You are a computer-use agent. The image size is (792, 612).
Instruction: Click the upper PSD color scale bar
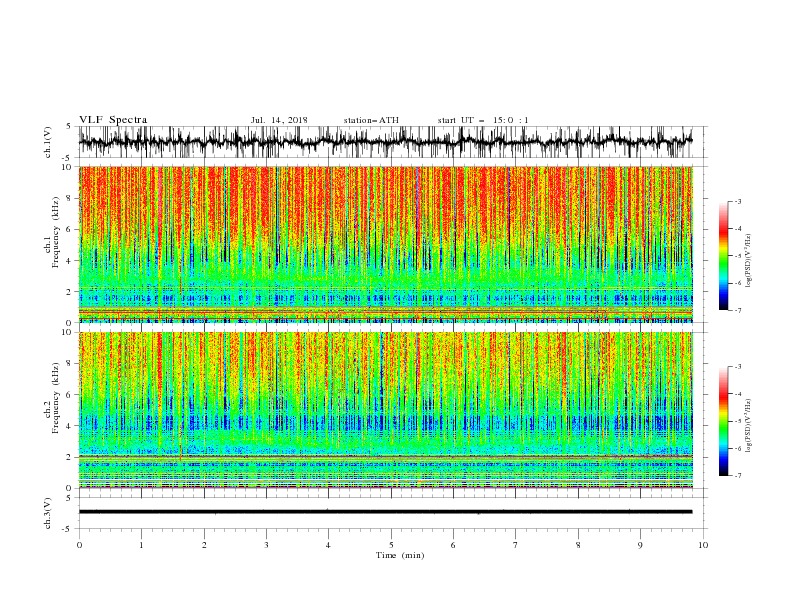(x=723, y=256)
